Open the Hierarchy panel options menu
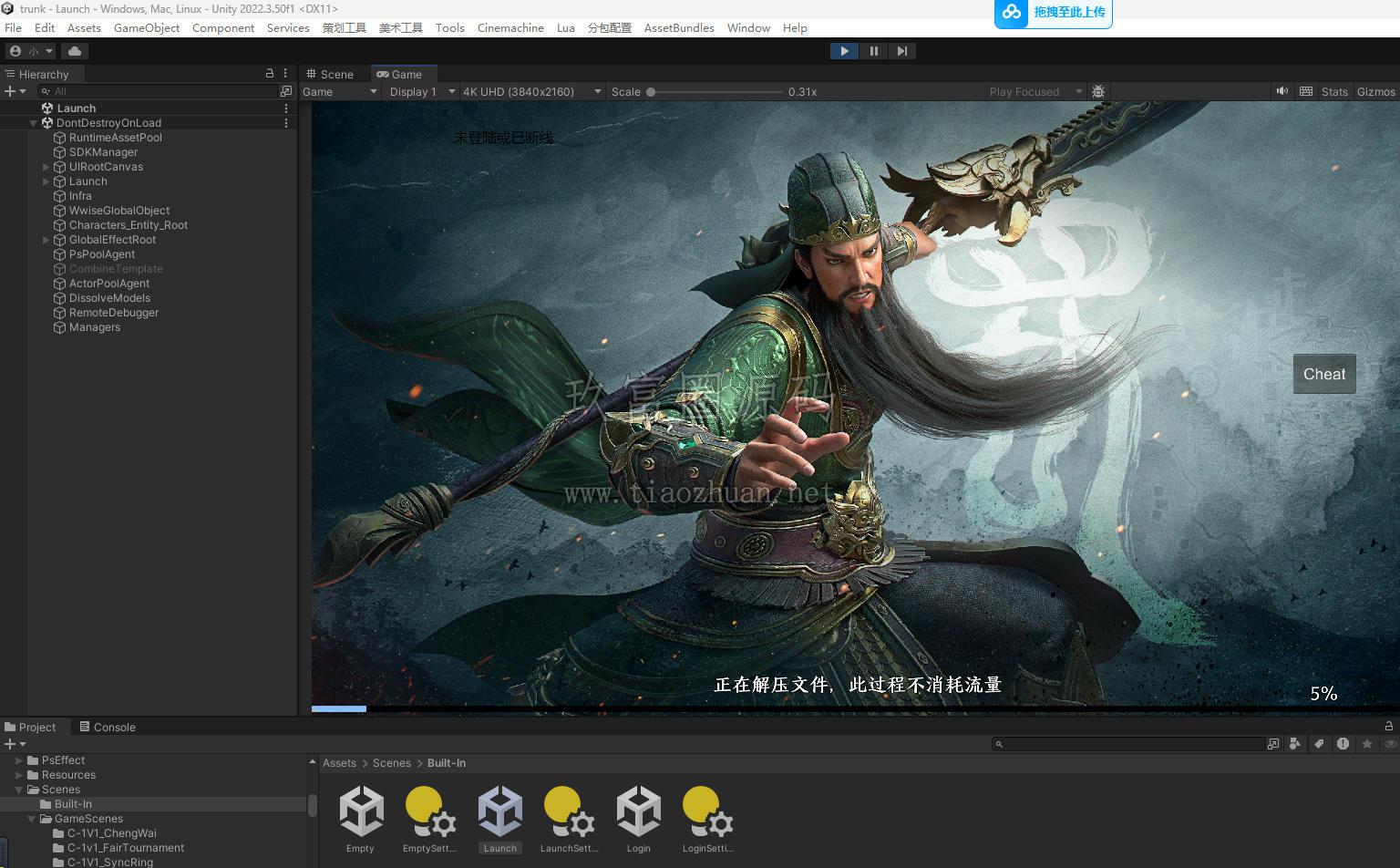The width and height of the screenshot is (1400, 868). tap(285, 73)
